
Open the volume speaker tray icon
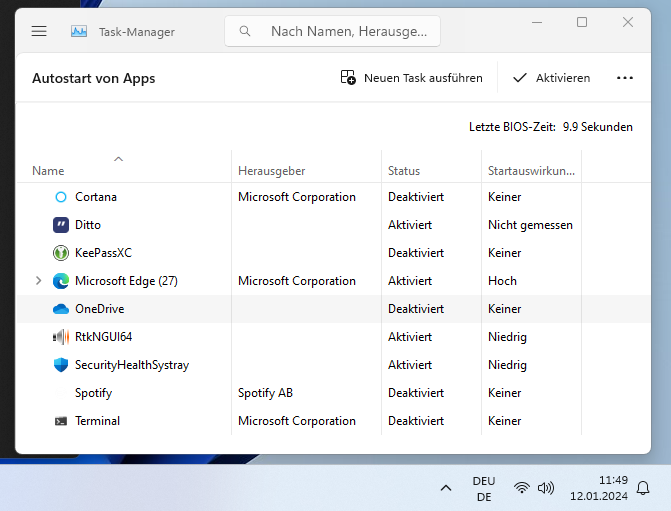(x=546, y=488)
